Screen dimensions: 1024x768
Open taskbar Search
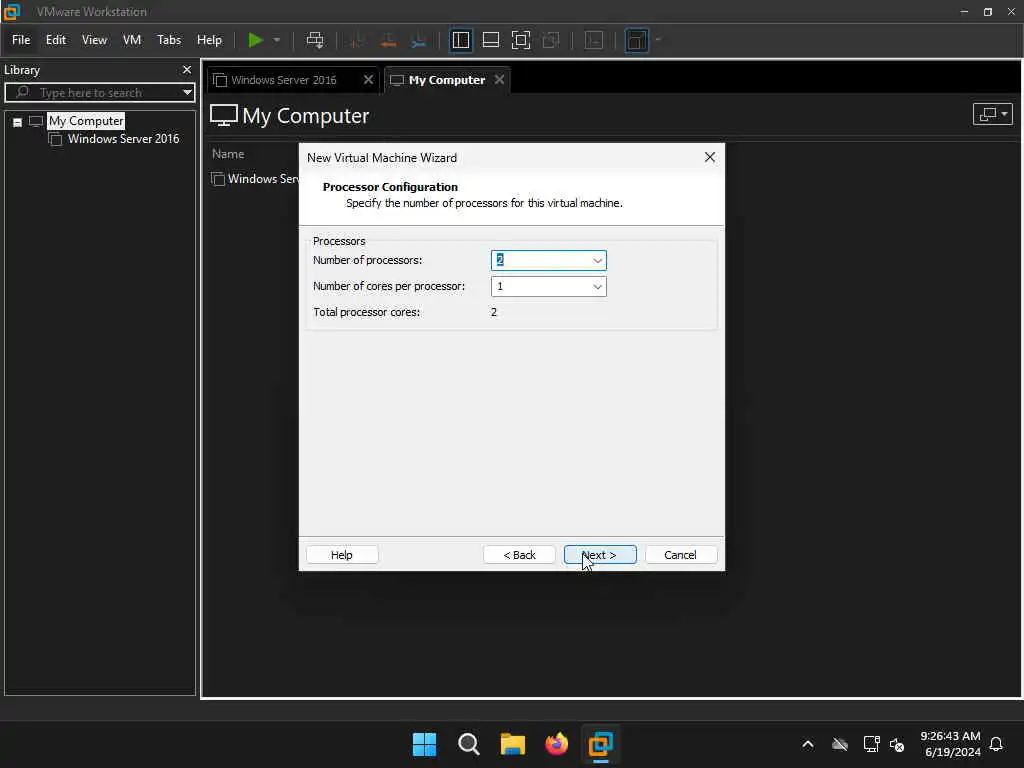[468, 744]
